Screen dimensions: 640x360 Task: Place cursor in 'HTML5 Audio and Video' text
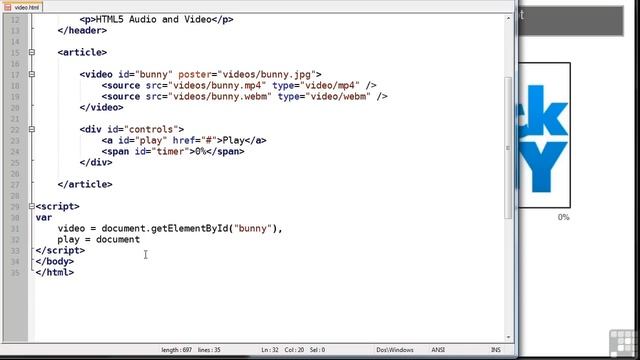click(x=153, y=19)
